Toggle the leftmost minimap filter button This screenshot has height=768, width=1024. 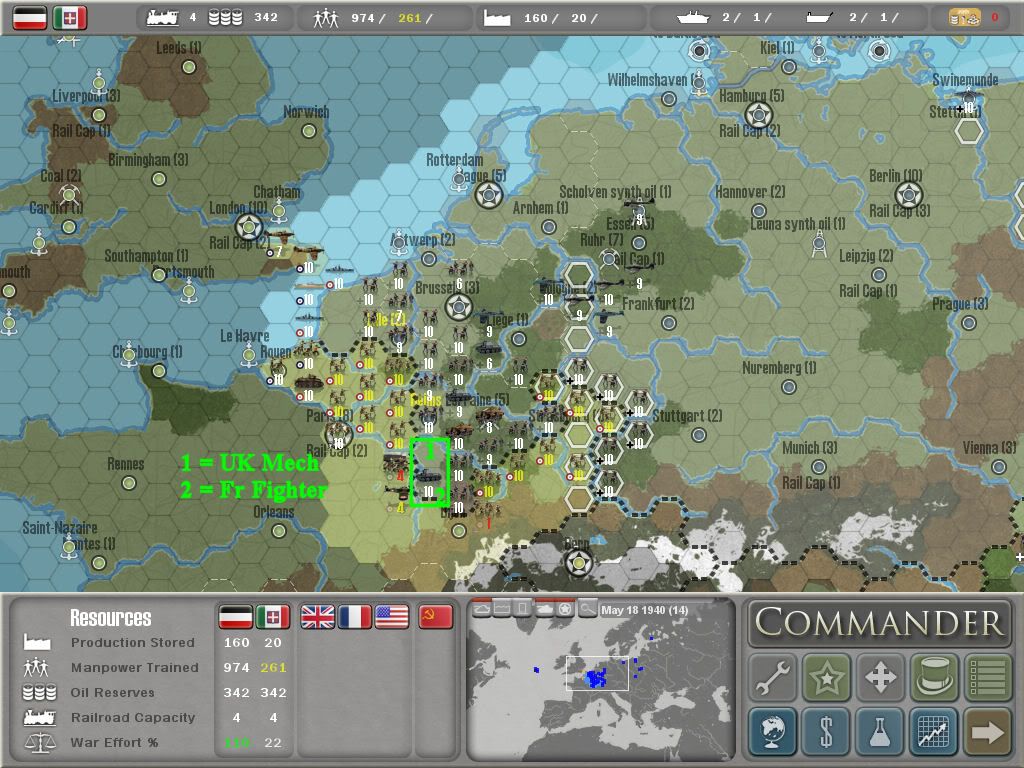point(481,609)
